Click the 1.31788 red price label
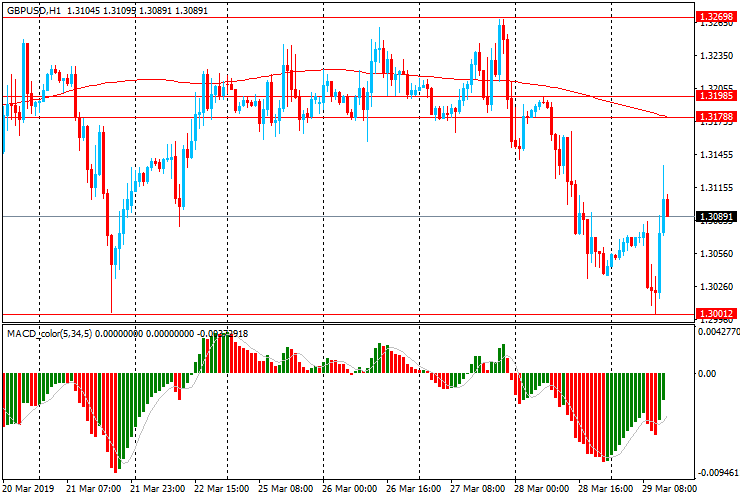Screen dimensions: 740x500 [716, 117]
